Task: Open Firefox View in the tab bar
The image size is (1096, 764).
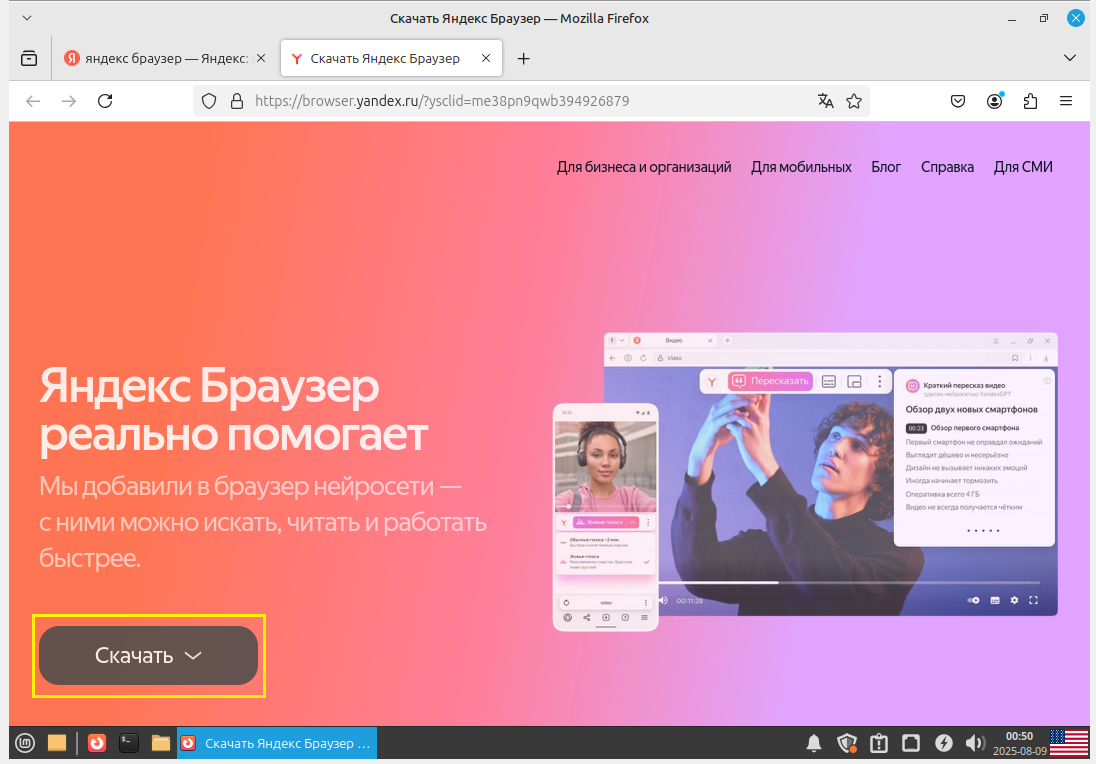Action: click(28, 58)
